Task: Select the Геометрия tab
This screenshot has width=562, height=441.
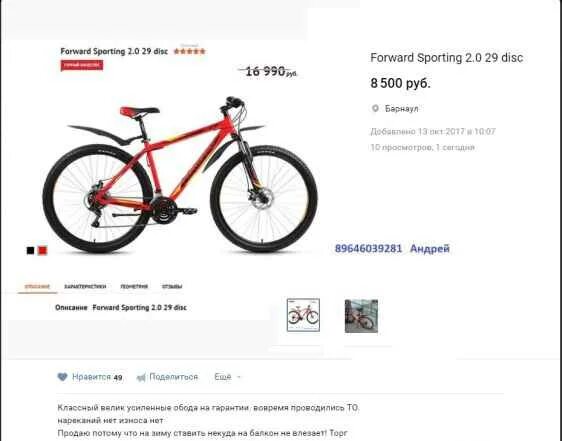Action: click(x=134, y=286)
